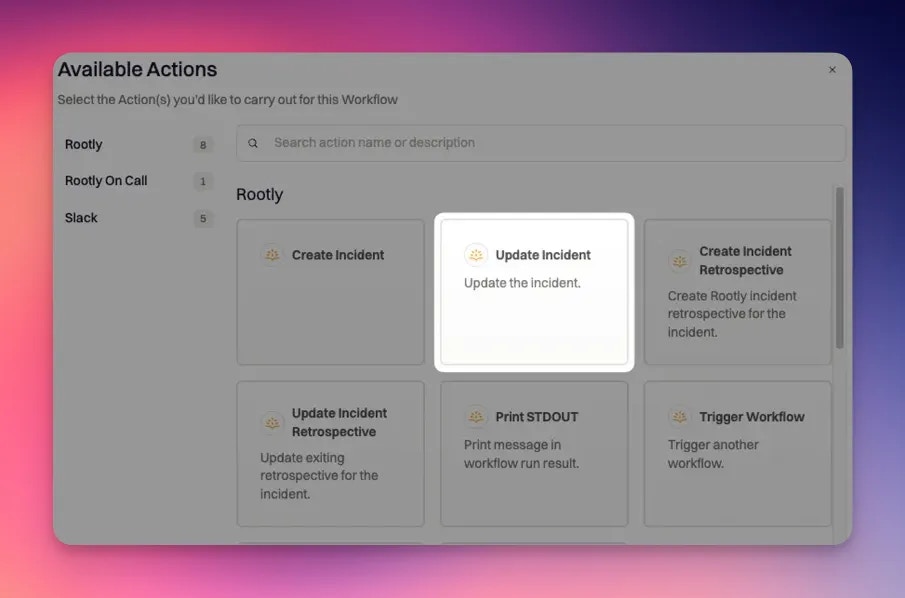The image size is (905, 598).
Task: Click the 'Update the incident.' description text
Action: tap(522, 283)
